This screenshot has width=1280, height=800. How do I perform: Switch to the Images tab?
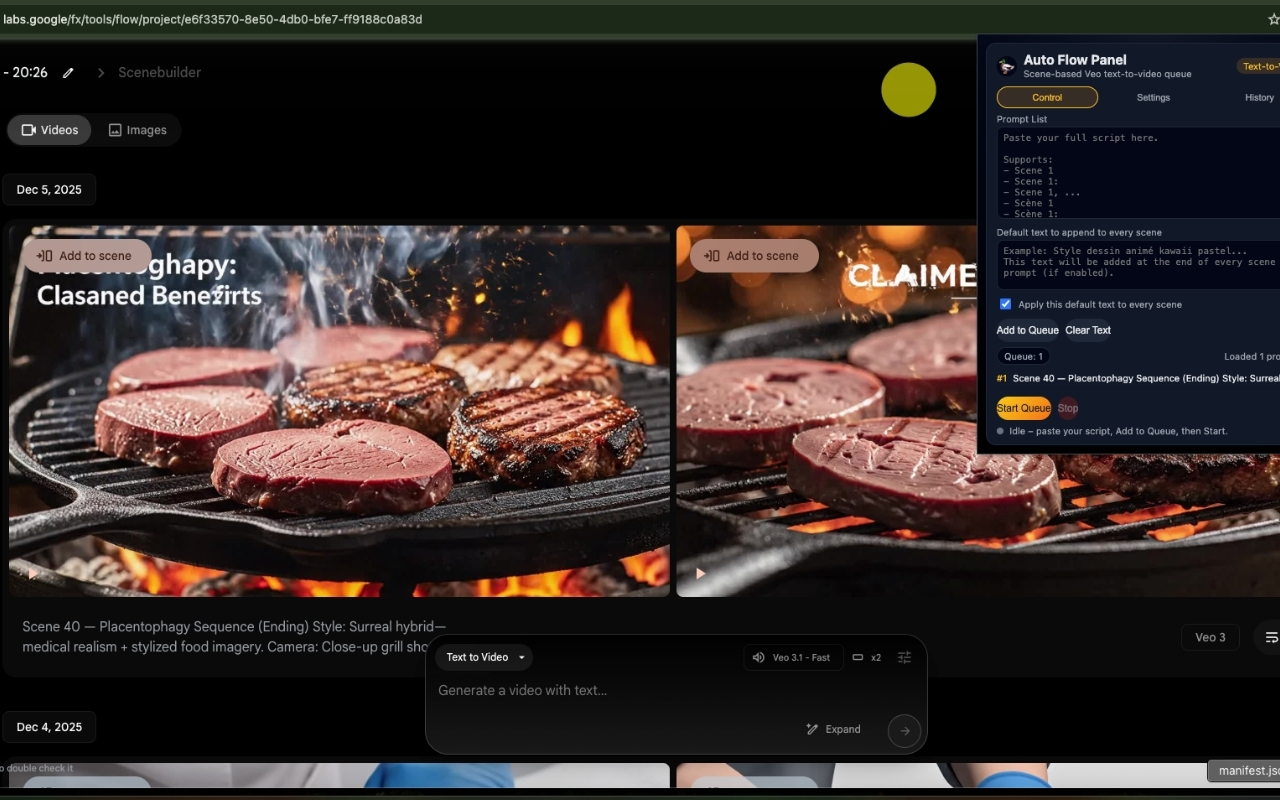pyautogui.click(x=137, y=130)
